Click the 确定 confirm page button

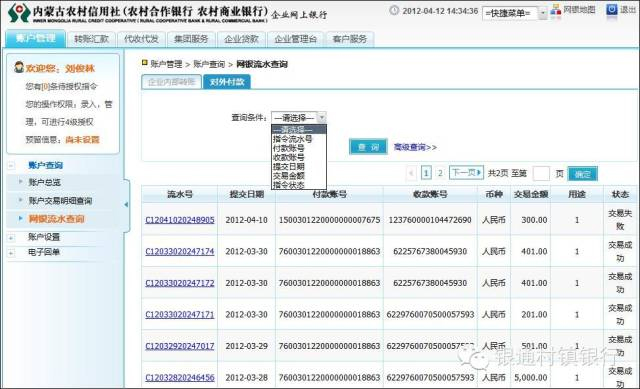click(x=582, y=174)
